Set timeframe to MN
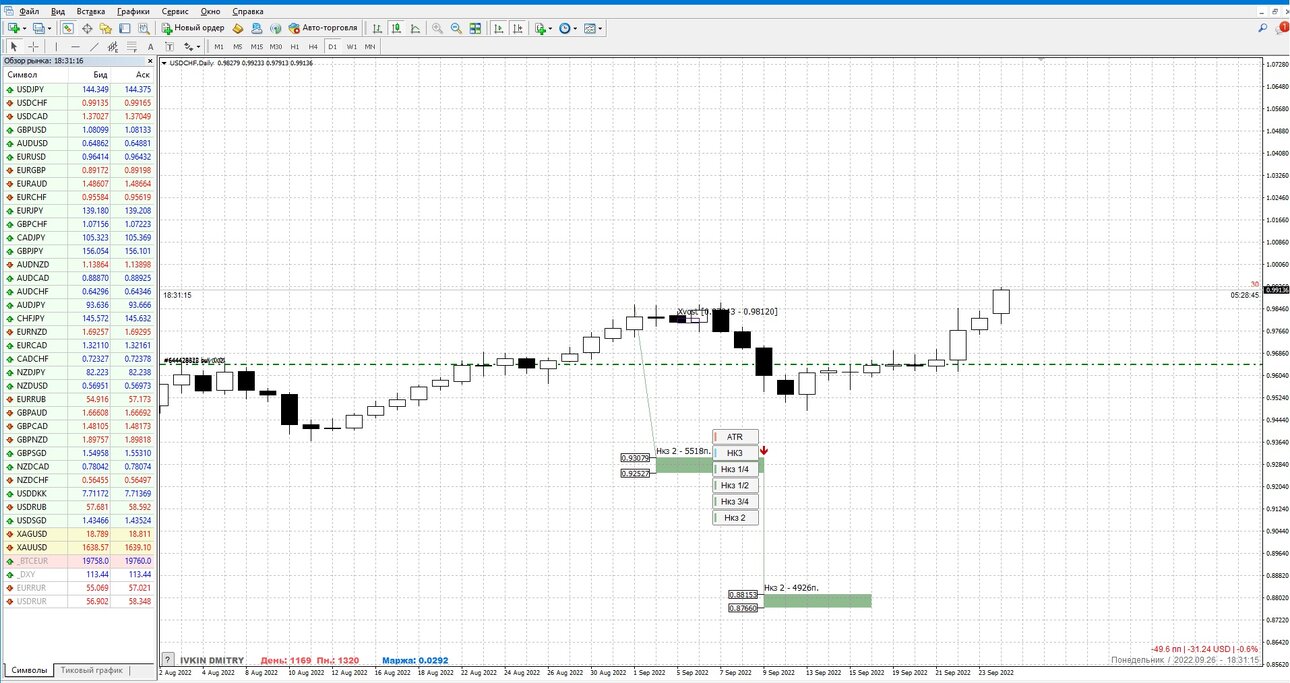Viewport: 1290px width, 683px height. tap(370, 46)
